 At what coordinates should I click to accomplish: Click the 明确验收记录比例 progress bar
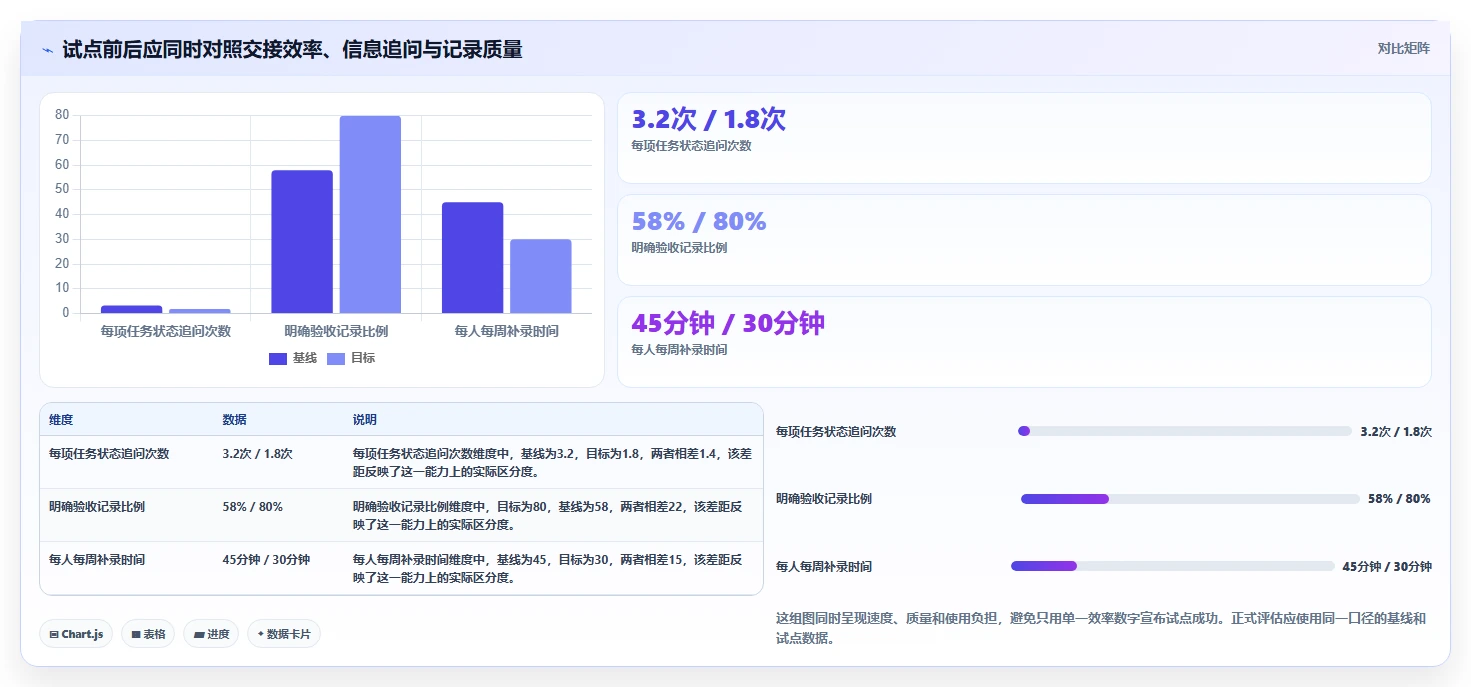click(1190, 499)
